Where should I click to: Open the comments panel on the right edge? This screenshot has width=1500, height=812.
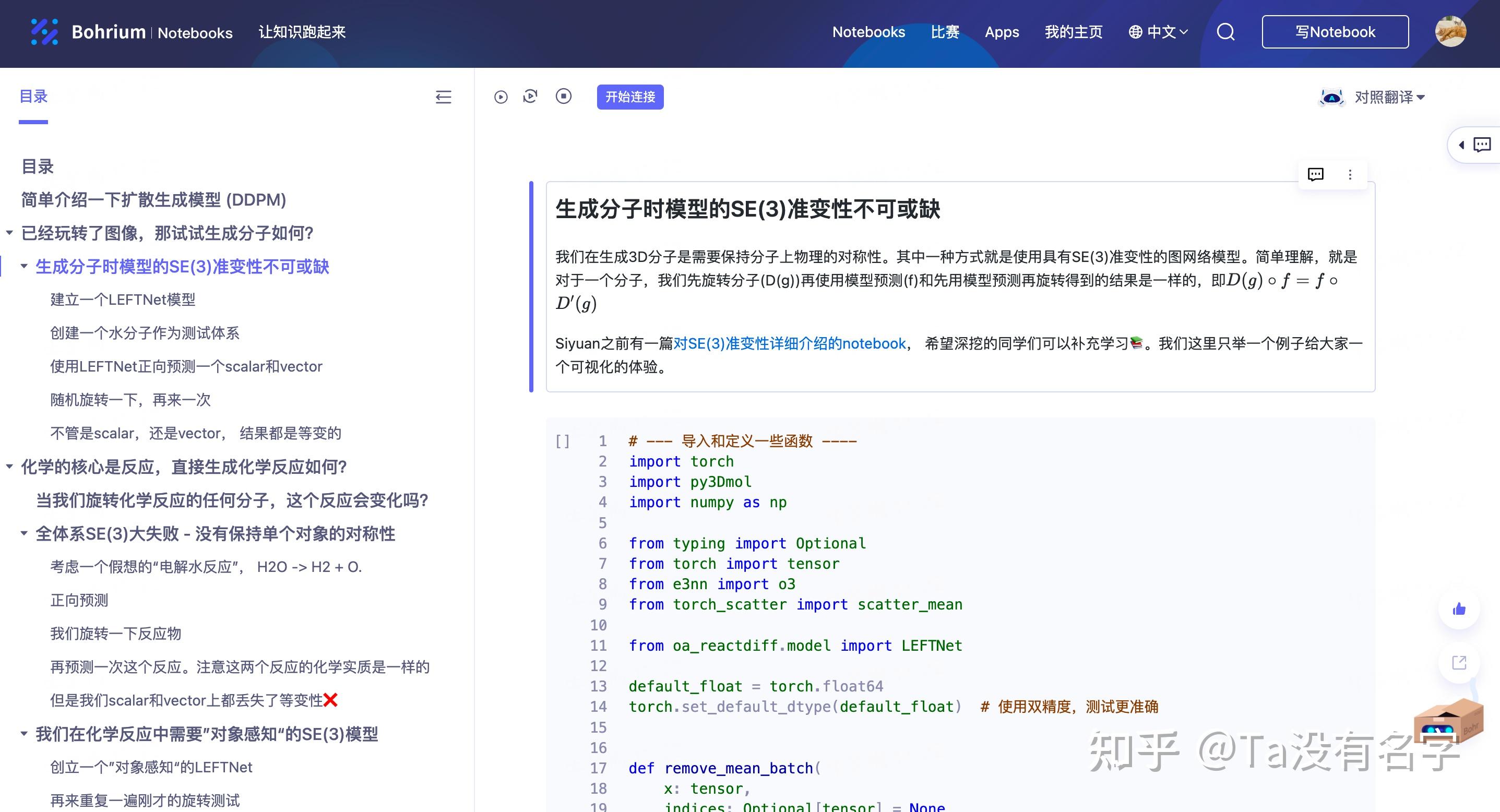pos(1481,145)
